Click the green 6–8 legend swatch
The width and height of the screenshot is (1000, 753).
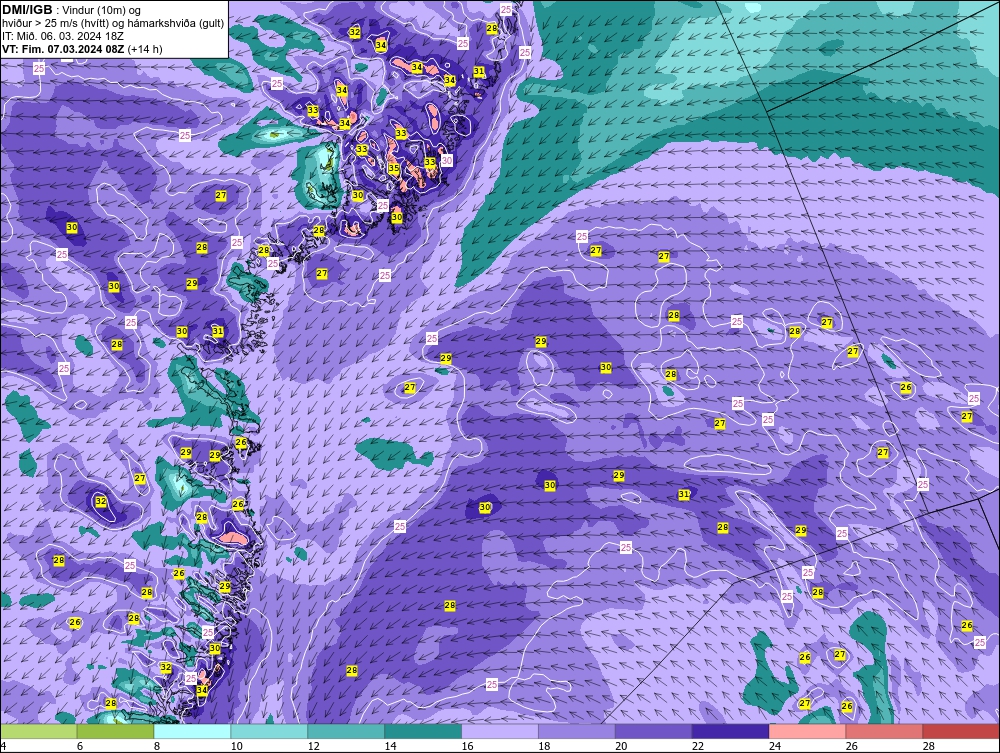pyautogui.click(x=115, y=731)
